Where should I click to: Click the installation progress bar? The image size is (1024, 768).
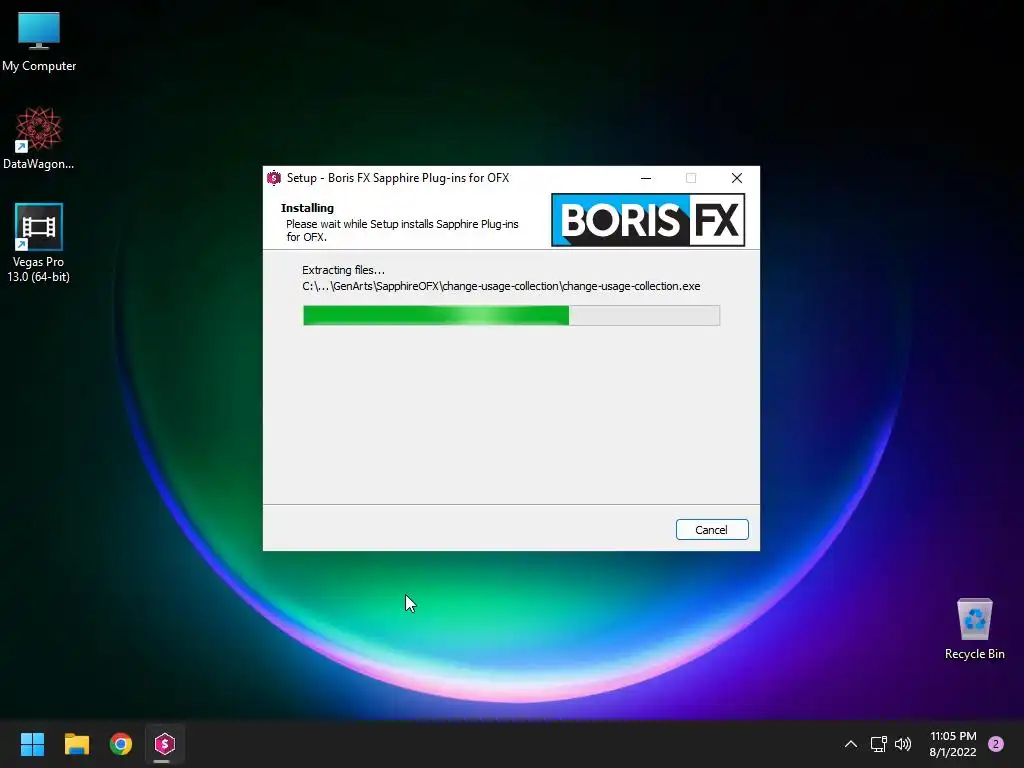pyautogui.click(x=511, y=315)
